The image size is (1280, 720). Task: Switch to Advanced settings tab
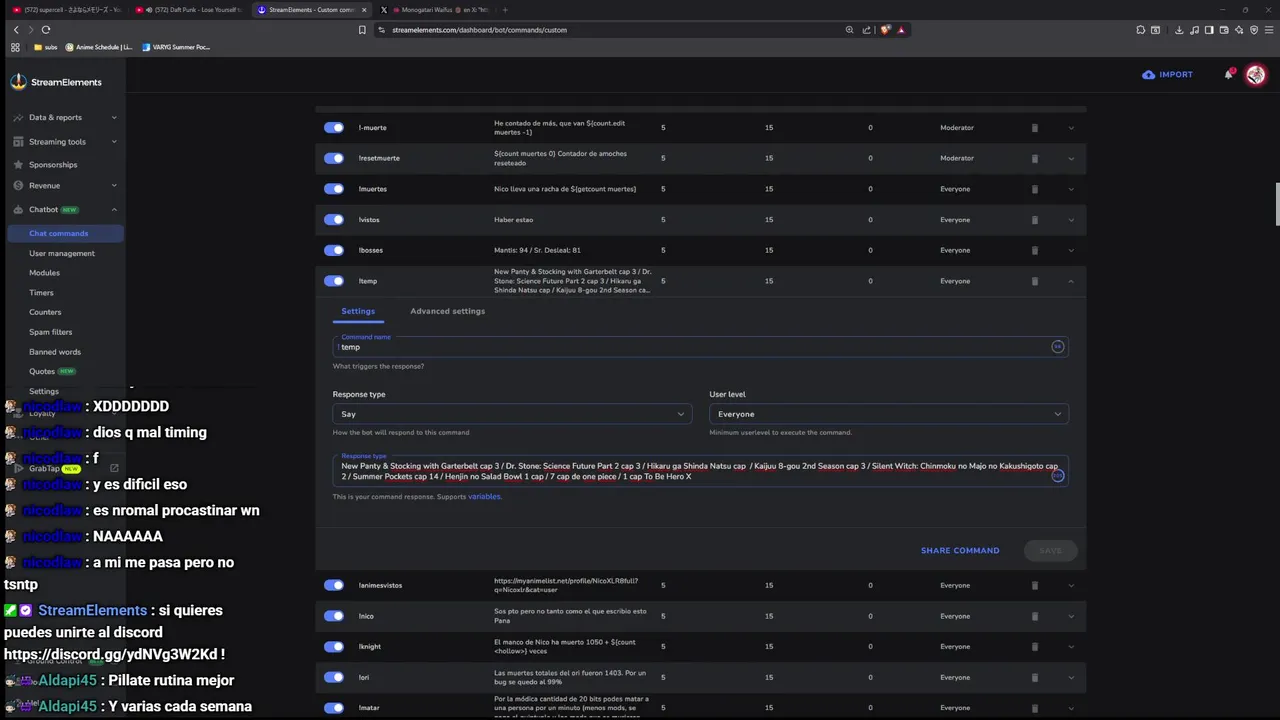(447, 311)
